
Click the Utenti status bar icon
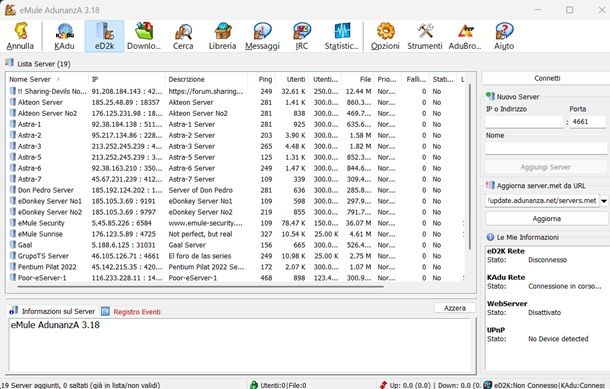pos(254,385)
